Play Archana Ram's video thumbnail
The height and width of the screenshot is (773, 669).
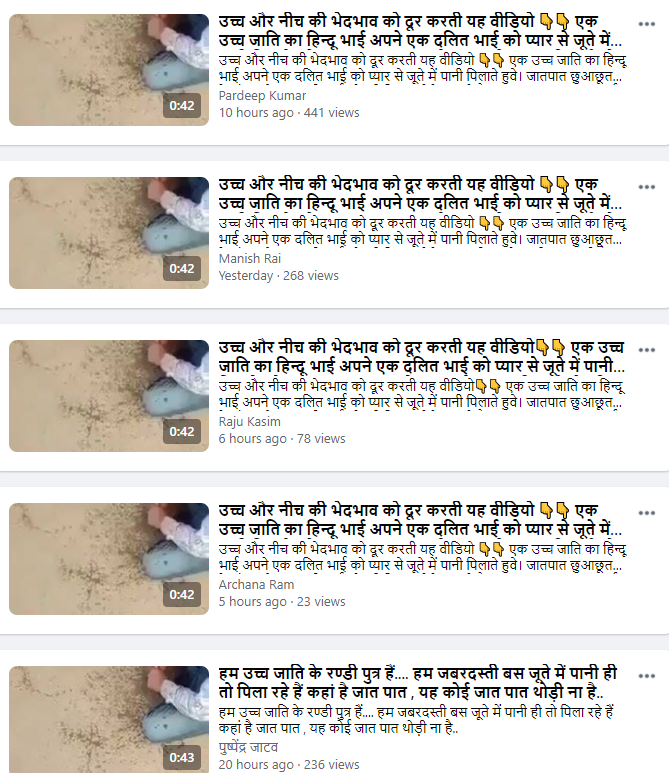[x=109, y=559]
